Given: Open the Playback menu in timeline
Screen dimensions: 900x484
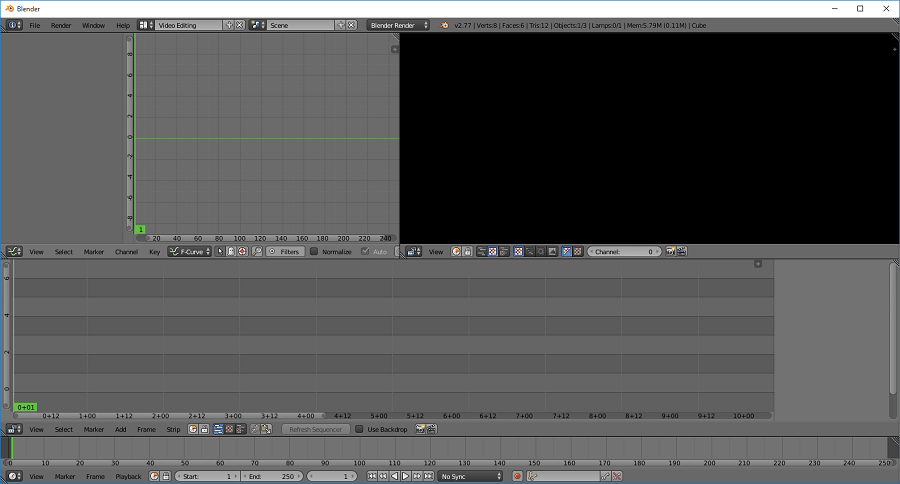Looking at the screenshot, I should (x=128, y=476).
